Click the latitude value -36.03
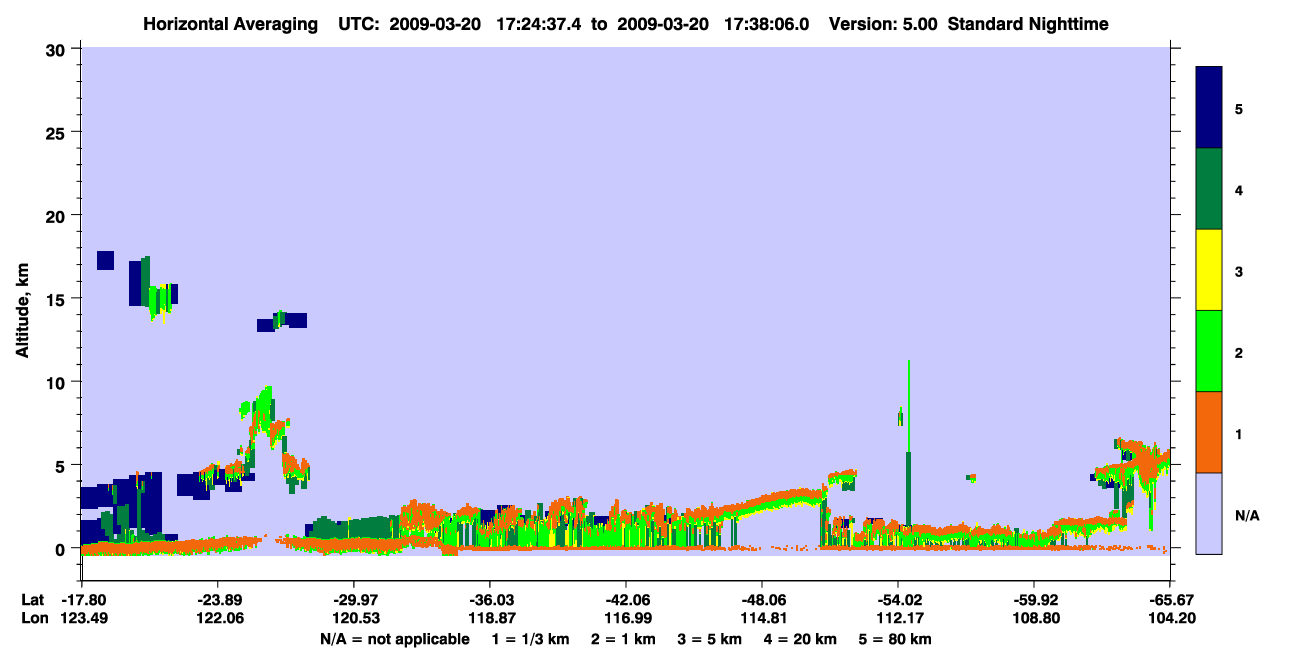Screen dimensions: 1300x667 pos(489,601)
